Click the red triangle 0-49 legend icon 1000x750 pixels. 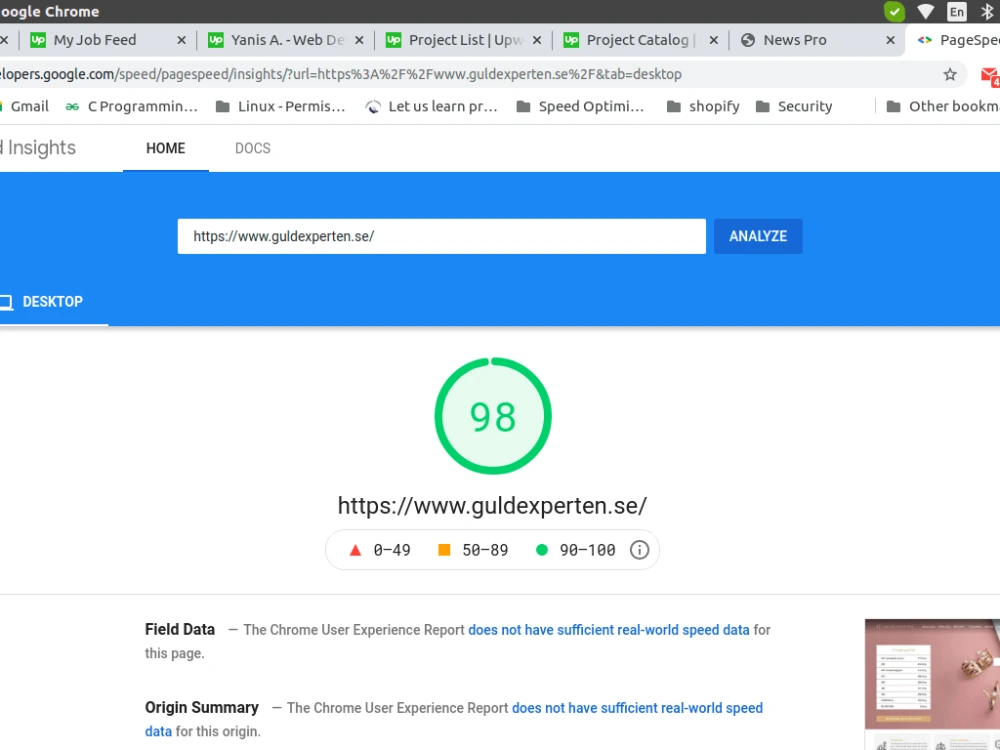click(355, 550)
